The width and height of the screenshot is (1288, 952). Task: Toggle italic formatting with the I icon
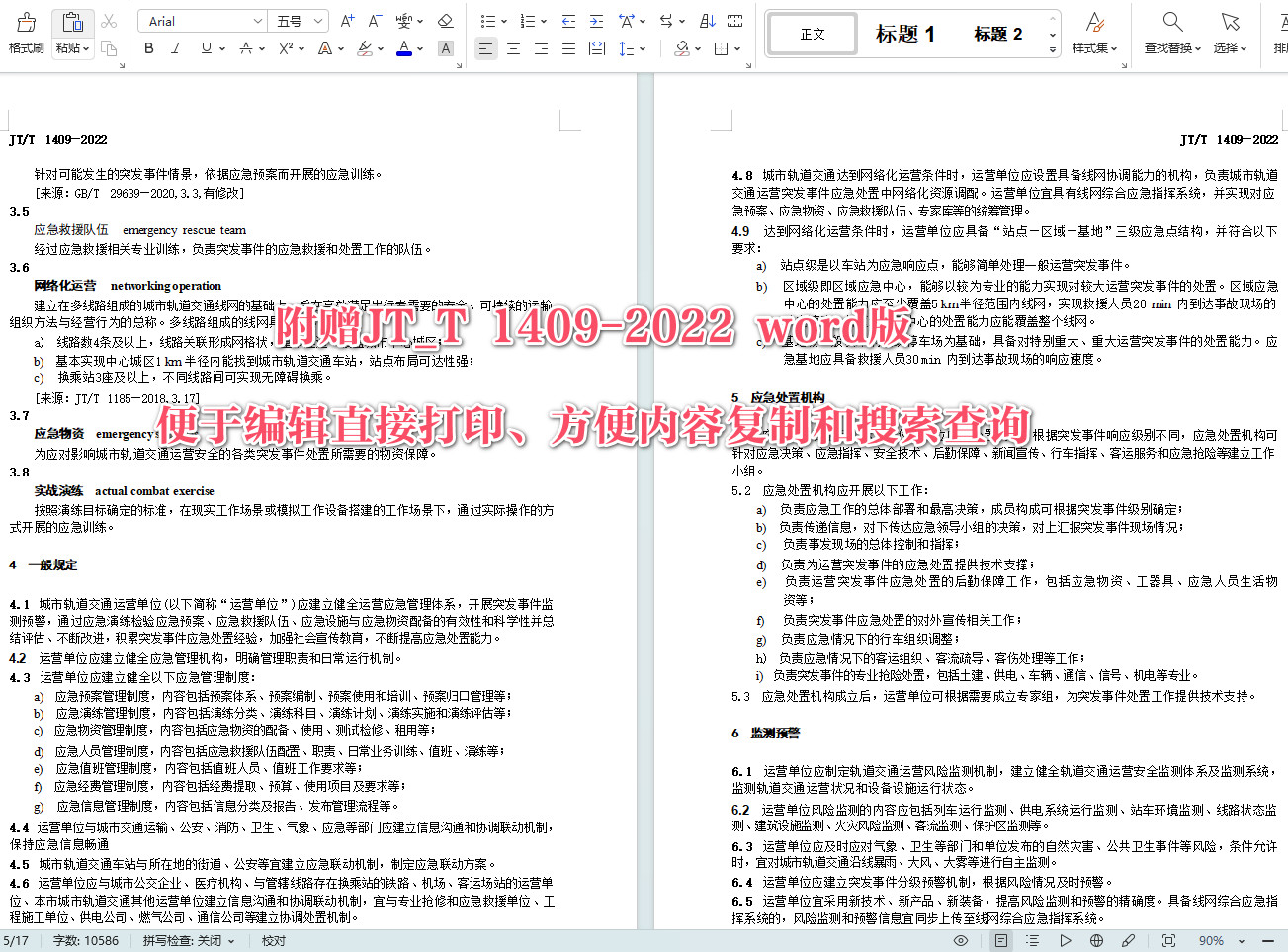176,47
